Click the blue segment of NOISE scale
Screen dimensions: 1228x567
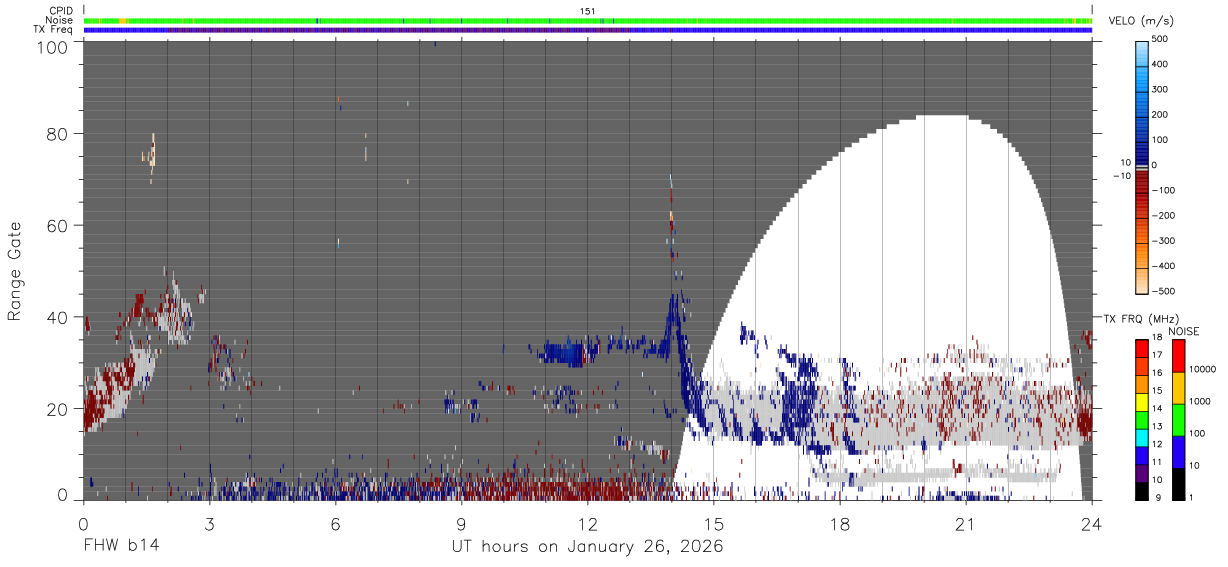[x=1178, y=451]
